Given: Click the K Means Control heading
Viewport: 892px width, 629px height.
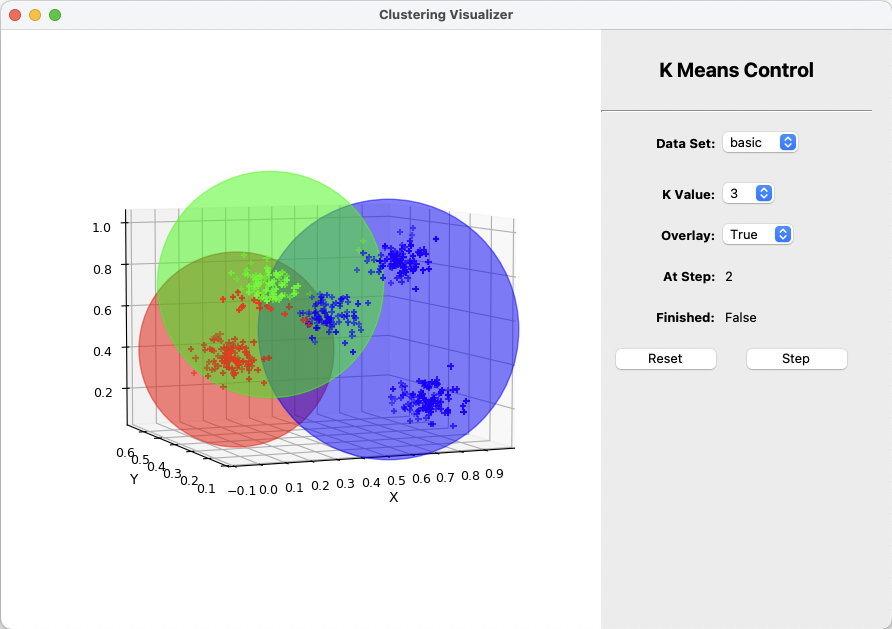Looking at the screenshot, I should coord(736,70).
